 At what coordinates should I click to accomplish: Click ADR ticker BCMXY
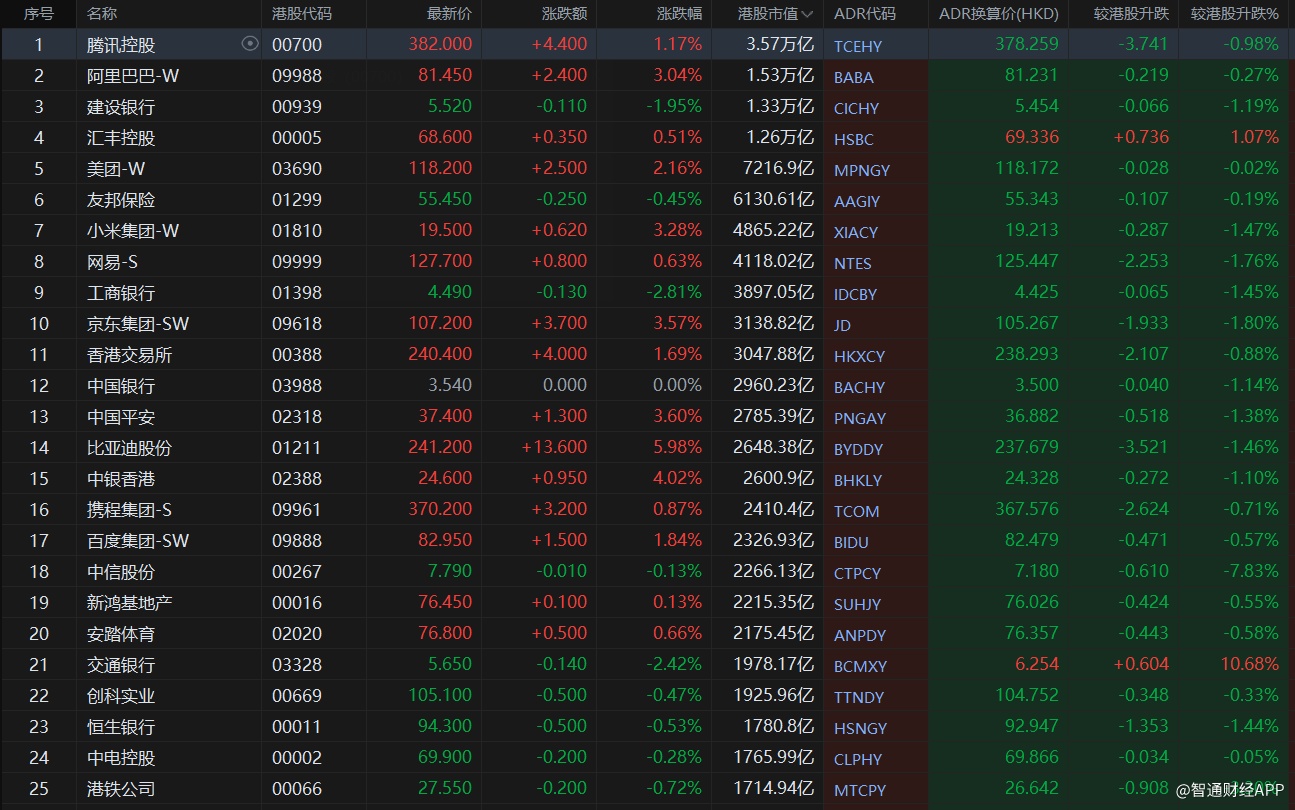[860, 666]
